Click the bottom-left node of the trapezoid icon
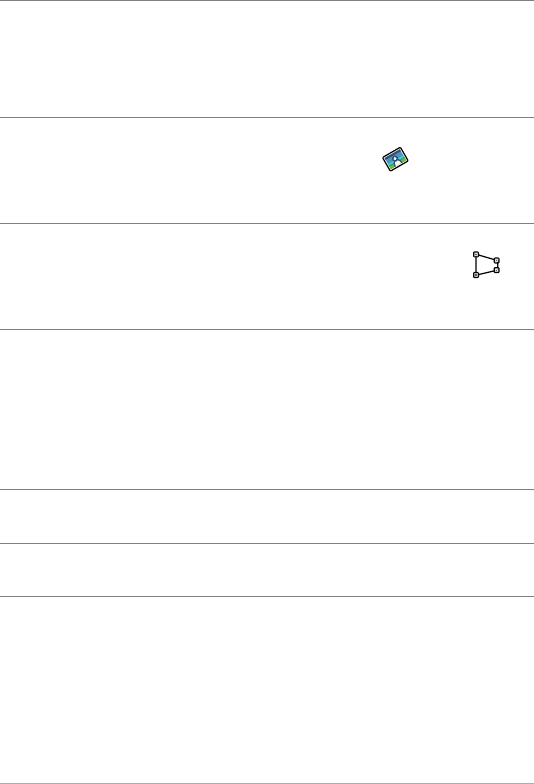The width and height of the screenshot is (534, 784). point(476,275)
